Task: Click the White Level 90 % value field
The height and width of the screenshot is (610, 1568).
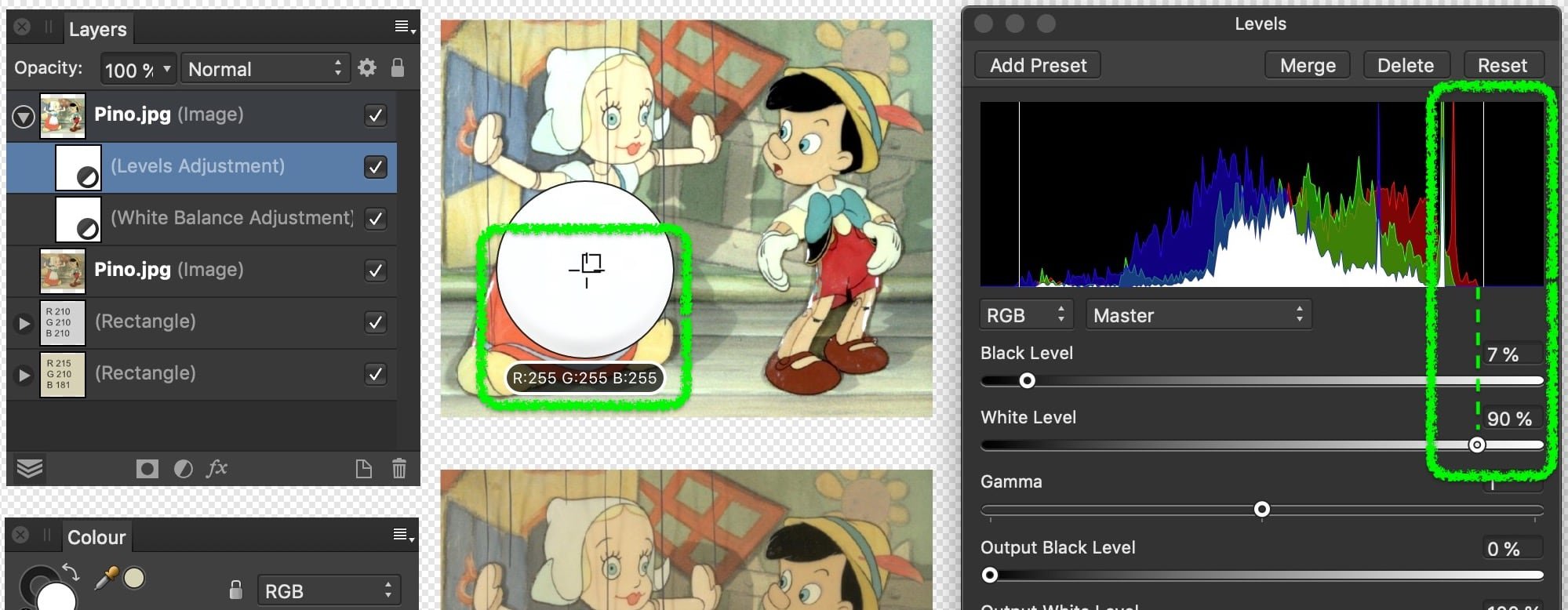Action: click(1512, 419)
